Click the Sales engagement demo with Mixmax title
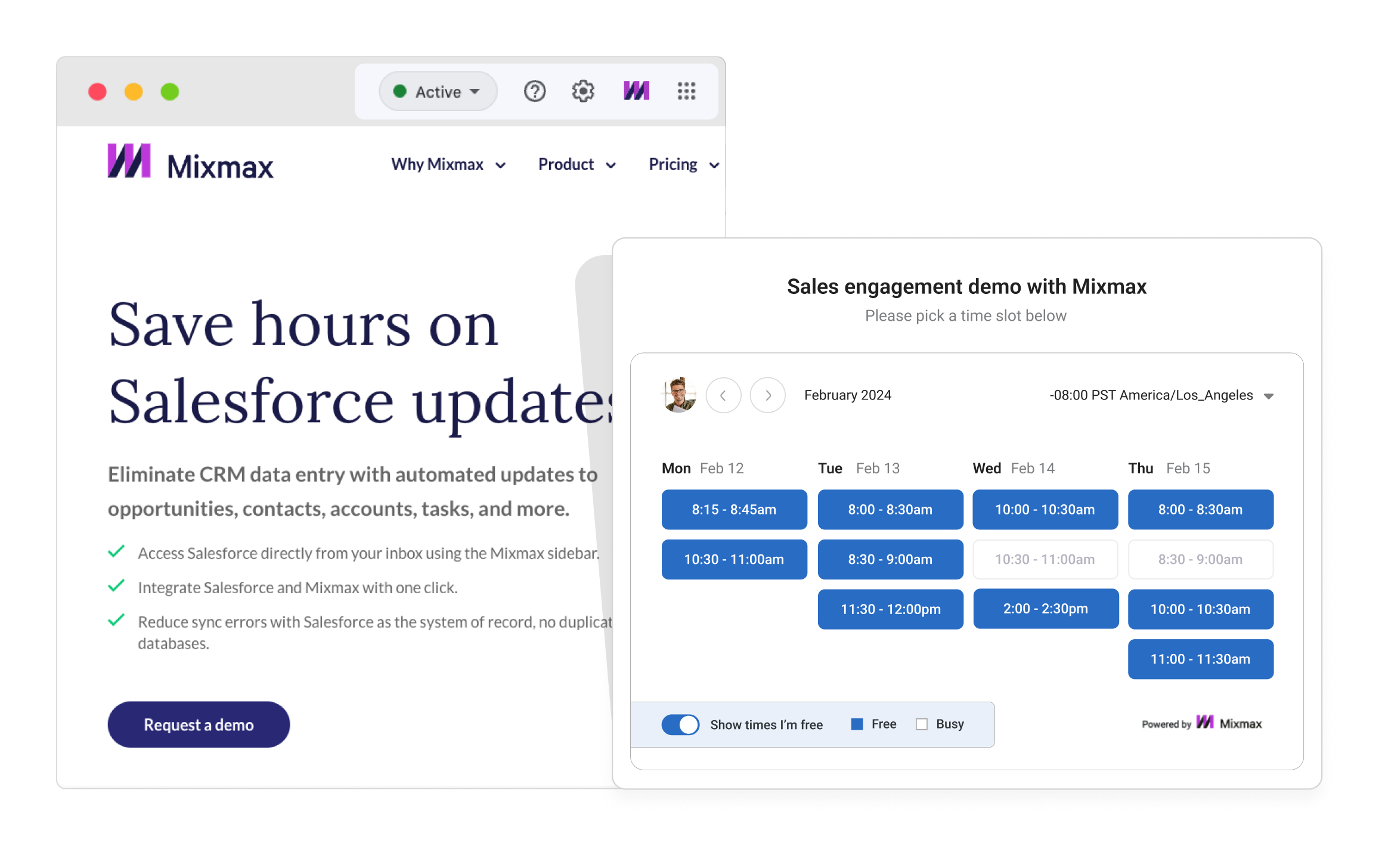 click(x=966, y=287)
